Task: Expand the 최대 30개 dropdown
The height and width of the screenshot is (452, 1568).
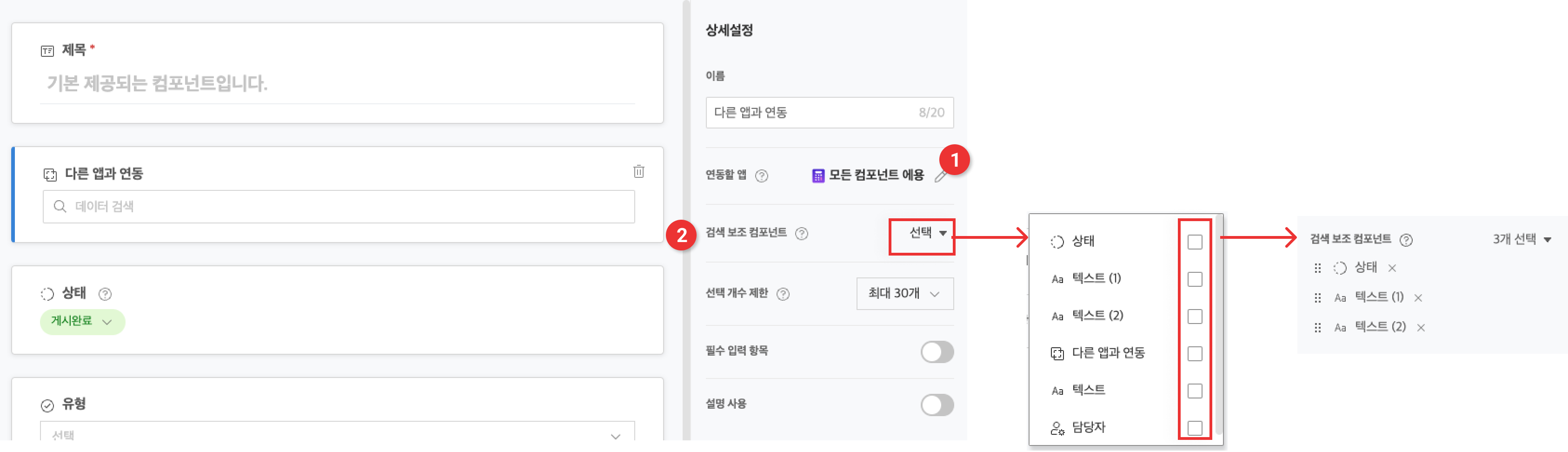Action: (x=904, y=294)
